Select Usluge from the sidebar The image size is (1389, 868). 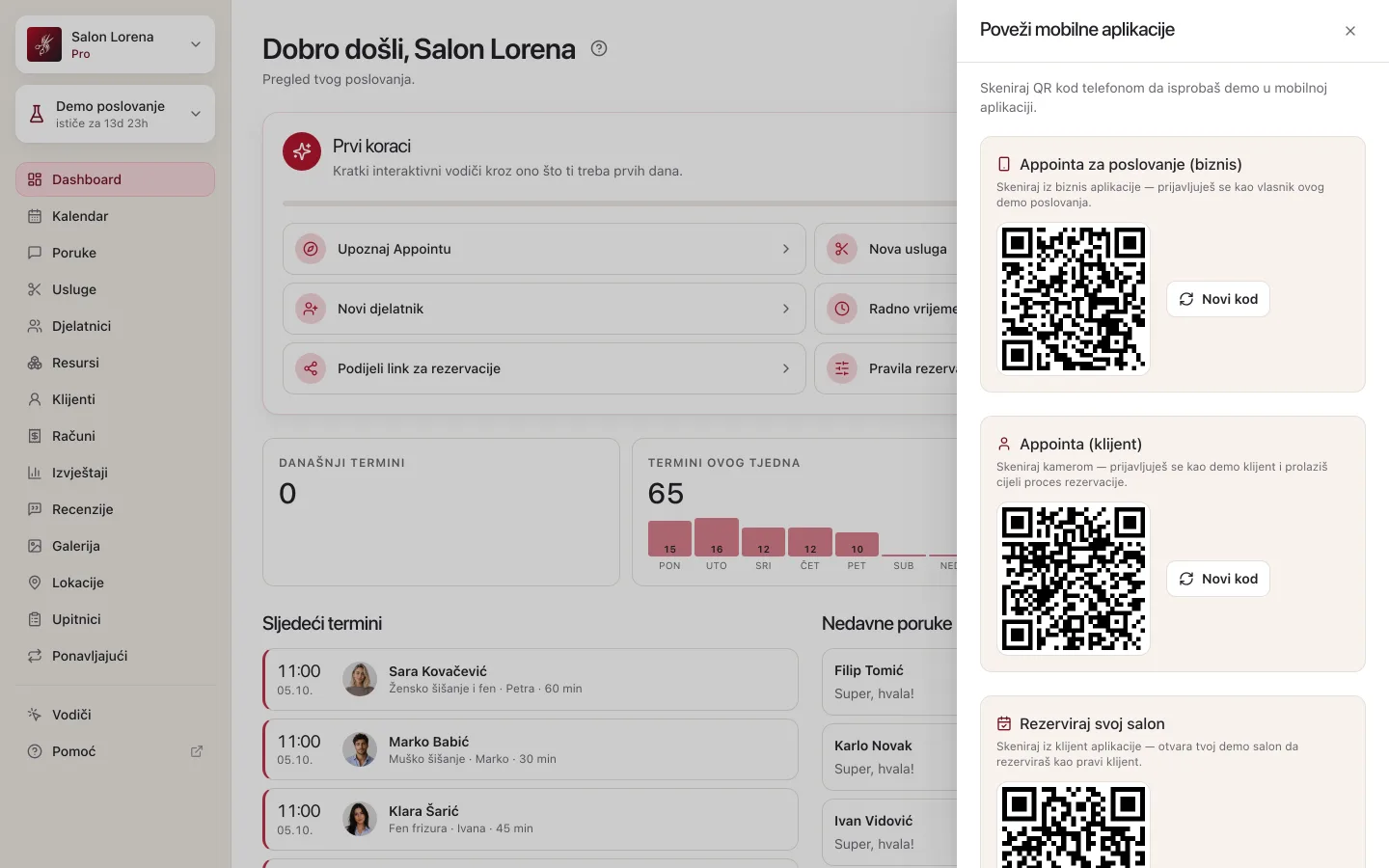click(x=115, y=289)
